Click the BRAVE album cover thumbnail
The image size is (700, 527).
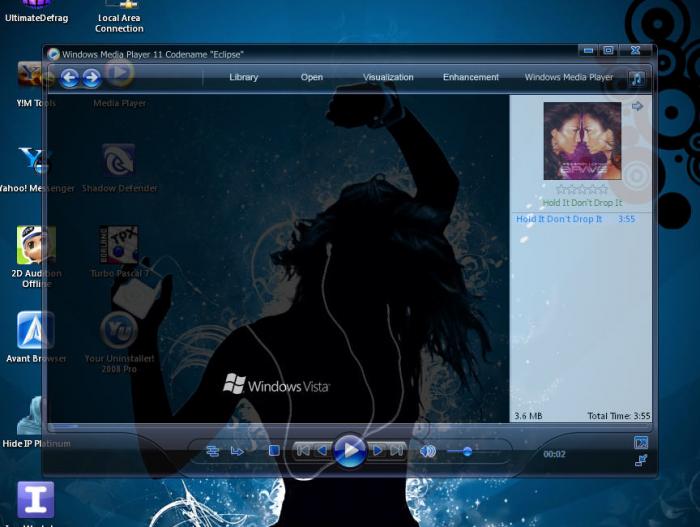582,141
